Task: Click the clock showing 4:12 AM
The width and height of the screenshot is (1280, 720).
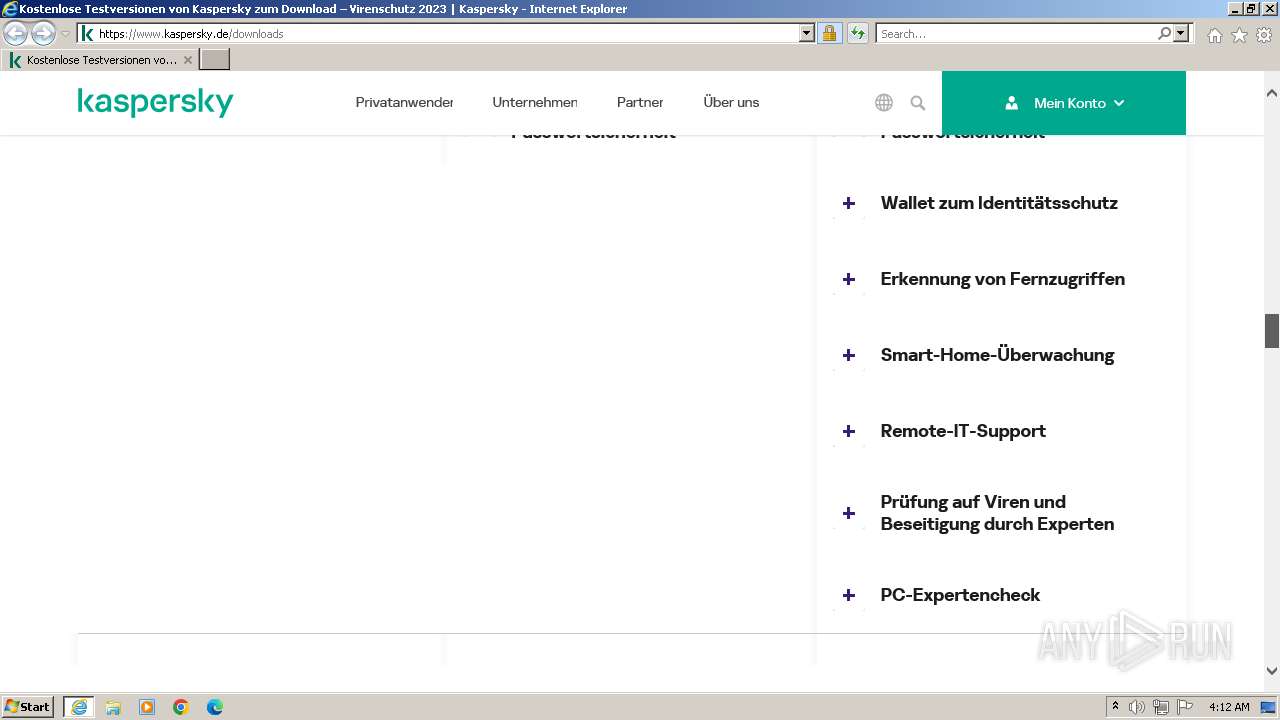Action: pyautogui.click(x=1229, y=707)
